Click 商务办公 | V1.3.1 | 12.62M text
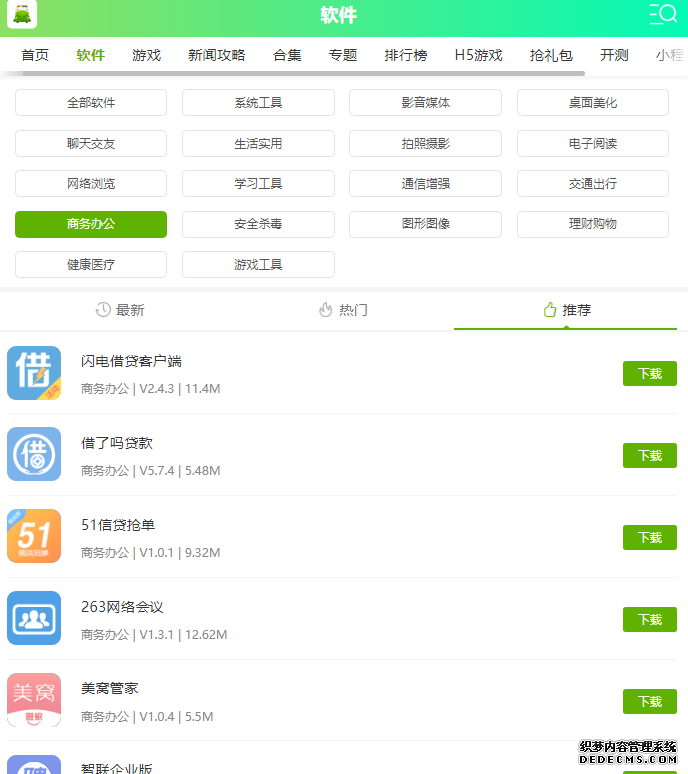This screenshot has width=688, height=774. pos(154,635)
